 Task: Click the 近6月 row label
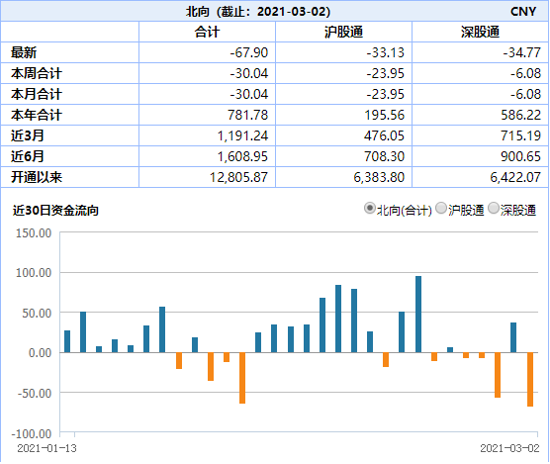[x=27, y=156]
